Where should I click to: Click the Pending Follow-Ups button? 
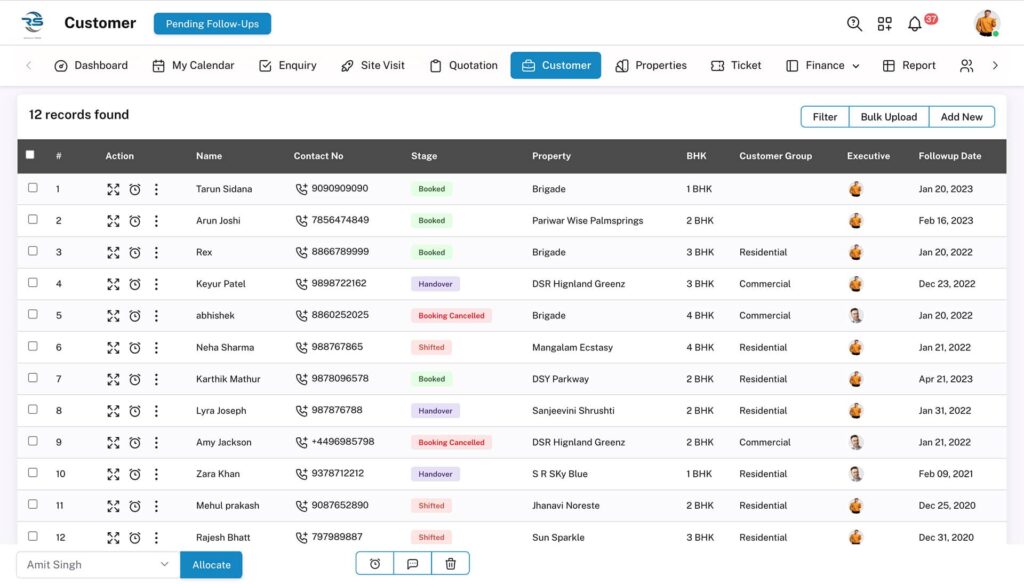(x=212, y=24)
